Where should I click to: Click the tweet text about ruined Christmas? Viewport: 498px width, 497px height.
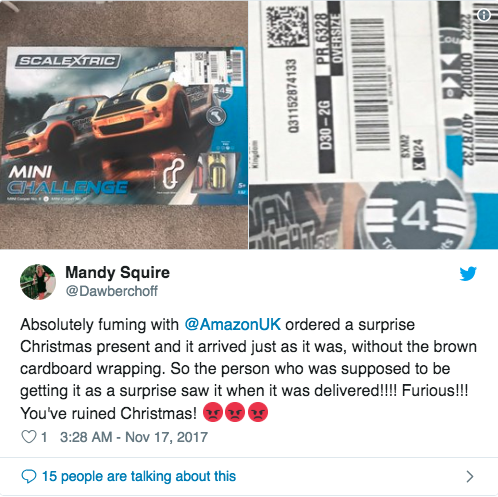(248, 369)
